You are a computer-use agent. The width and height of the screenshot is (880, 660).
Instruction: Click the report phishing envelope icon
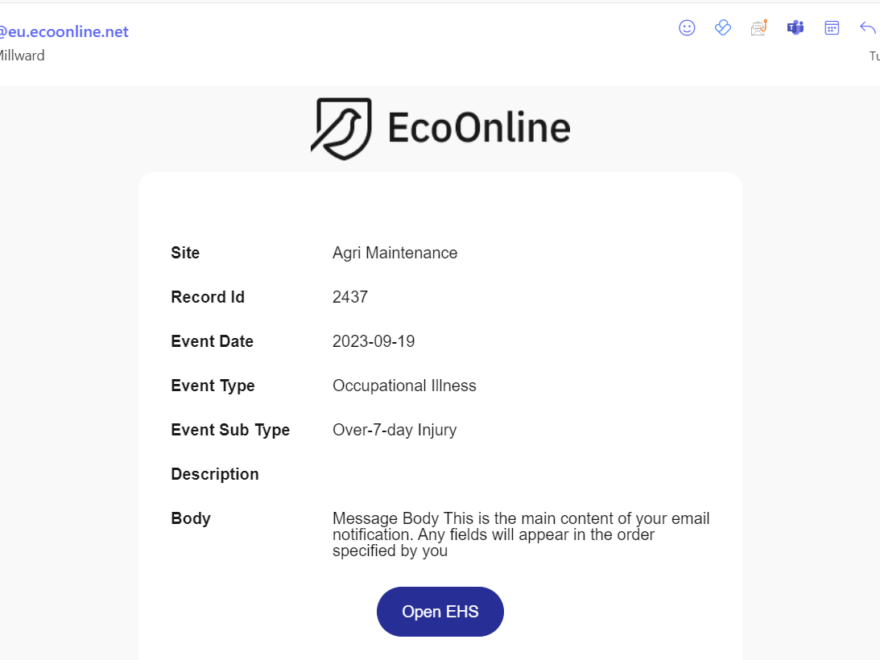coord(759,28)
